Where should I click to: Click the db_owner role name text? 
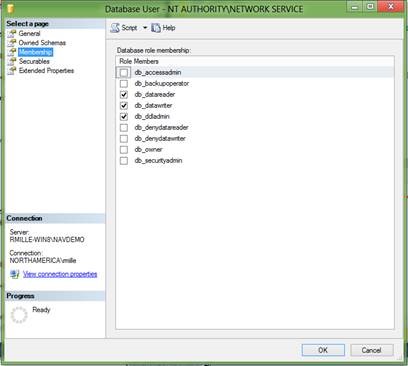148,149
